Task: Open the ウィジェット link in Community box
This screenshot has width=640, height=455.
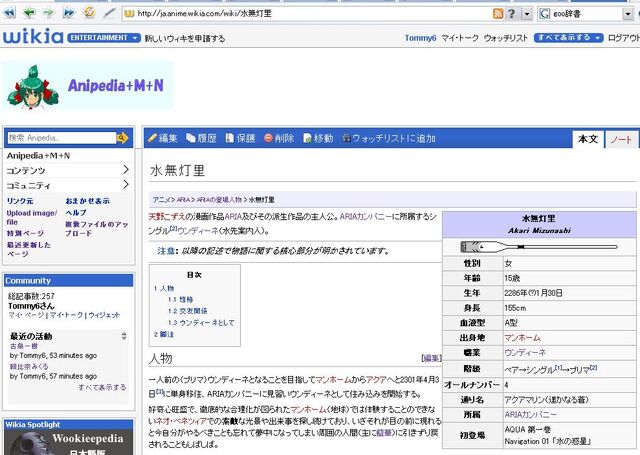Action: click(104, 315)
